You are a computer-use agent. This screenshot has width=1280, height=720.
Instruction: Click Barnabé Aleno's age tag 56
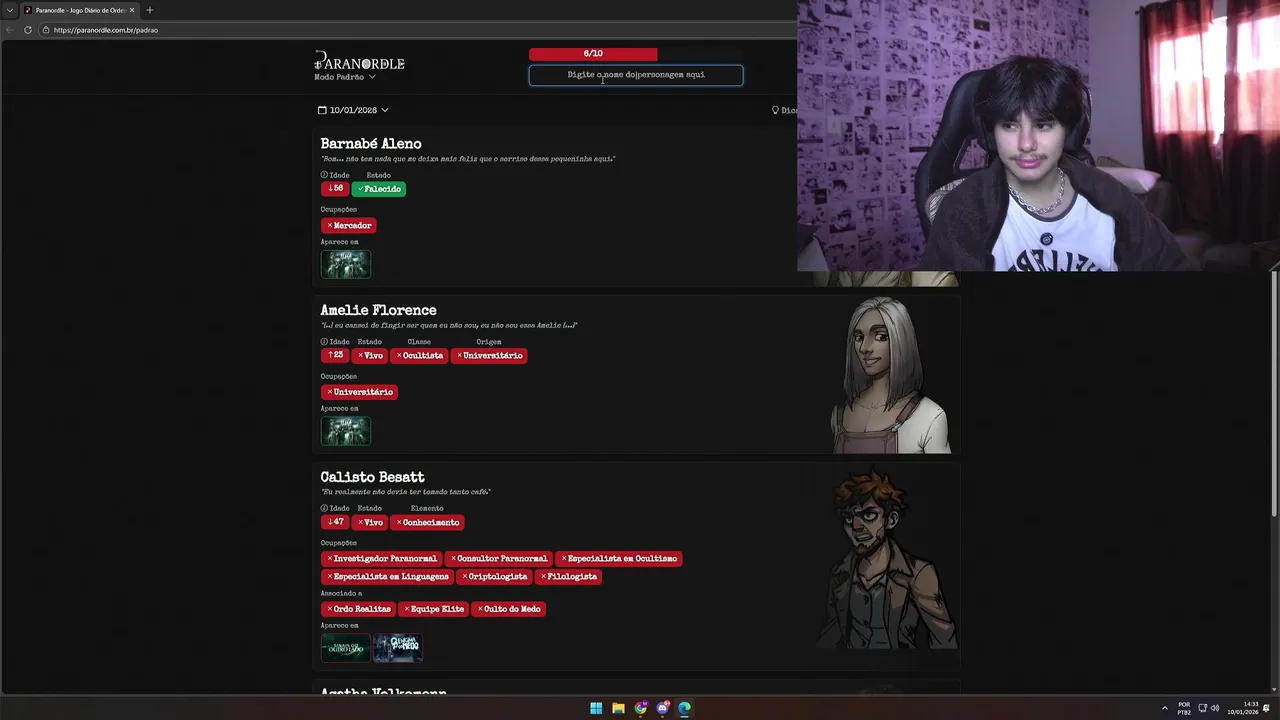[x=335, y=189]
